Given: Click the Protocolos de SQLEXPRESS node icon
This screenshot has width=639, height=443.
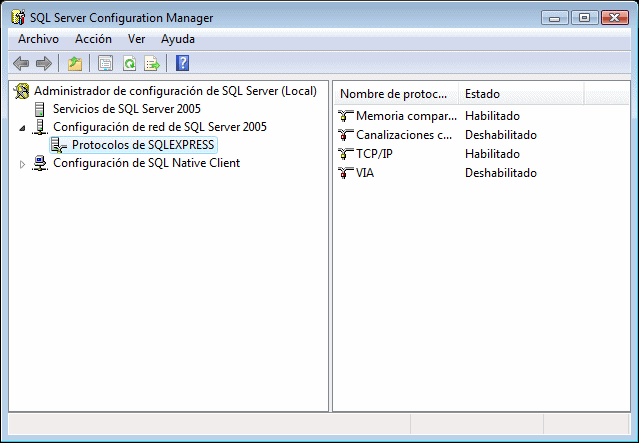Looking at the screenshot, I should pos(59,145).
